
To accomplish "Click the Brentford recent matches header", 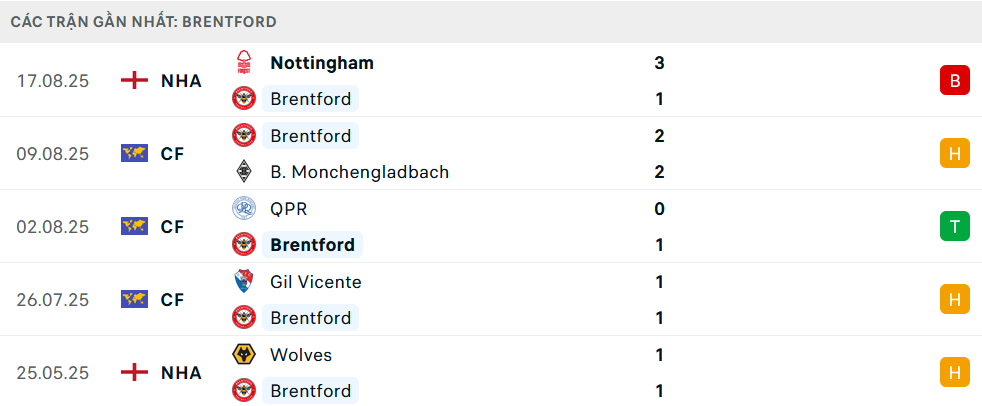I will (x=144, y=21).
